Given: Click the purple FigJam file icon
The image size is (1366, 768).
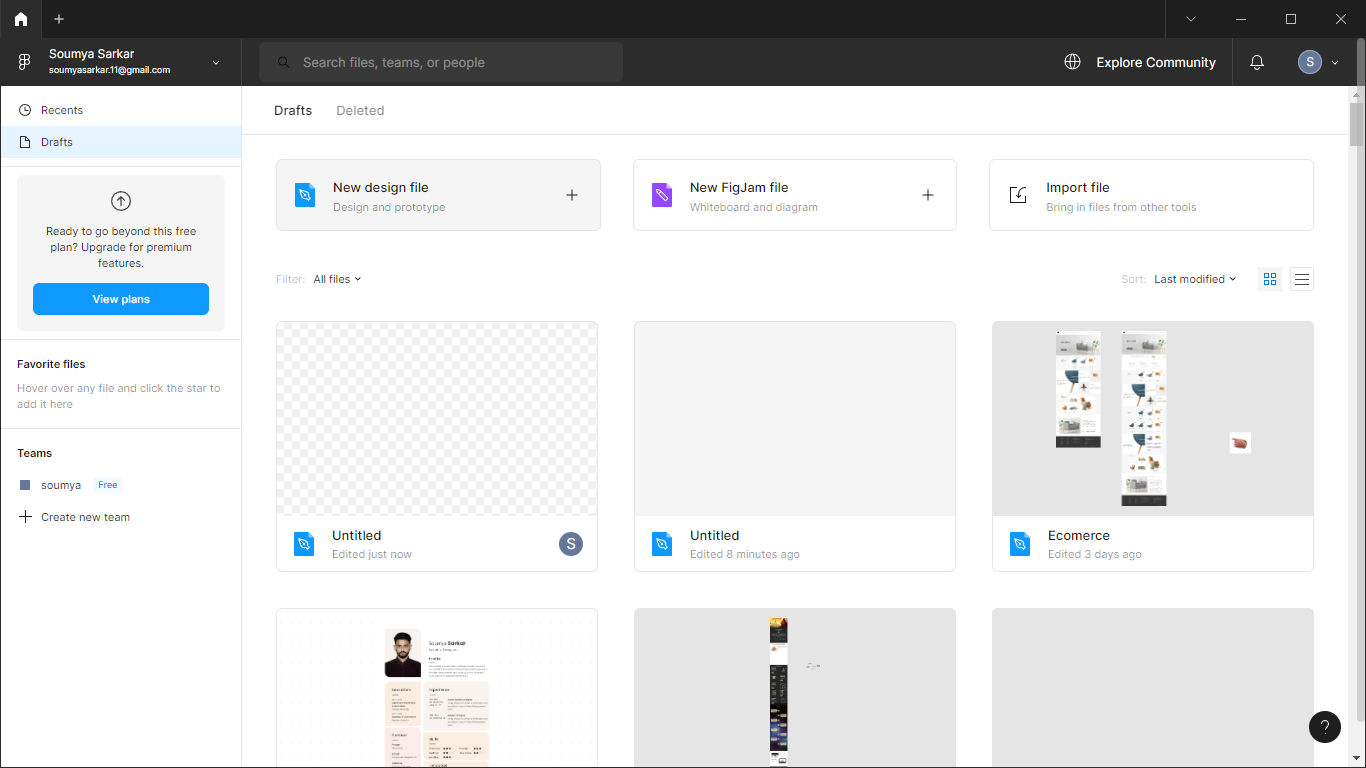Looking at the screenshot, I should 662,195.
